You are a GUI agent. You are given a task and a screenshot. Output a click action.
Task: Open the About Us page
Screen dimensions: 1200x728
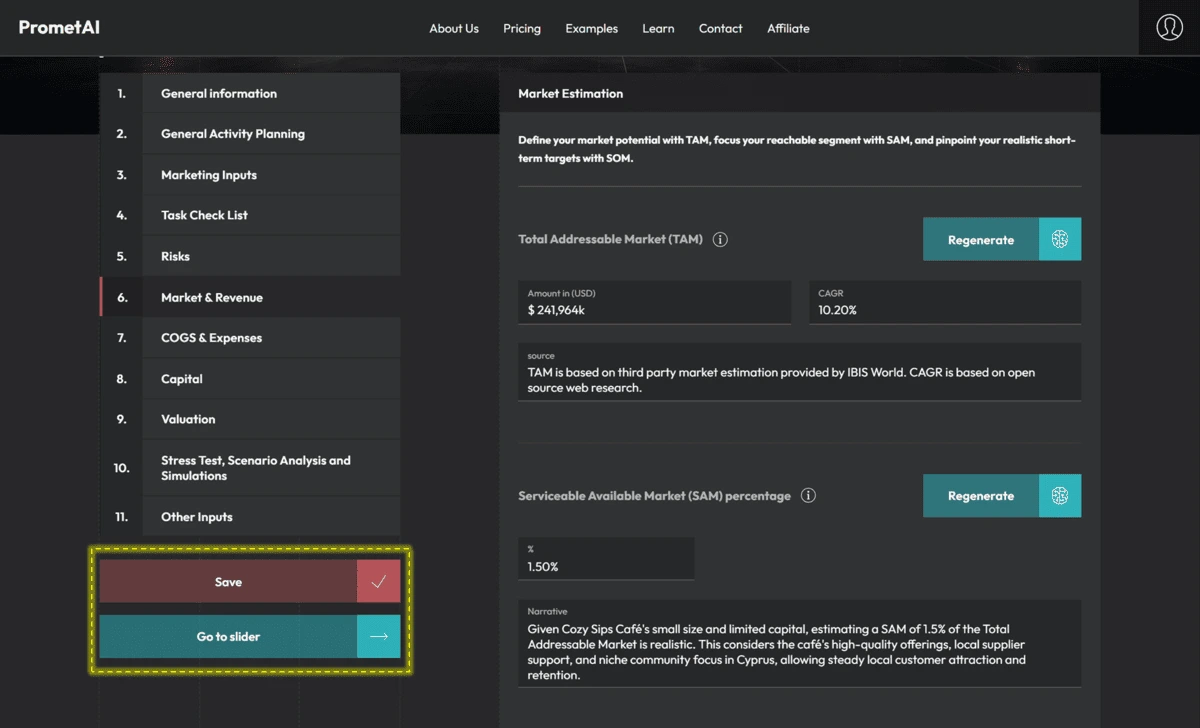(454, 28)
